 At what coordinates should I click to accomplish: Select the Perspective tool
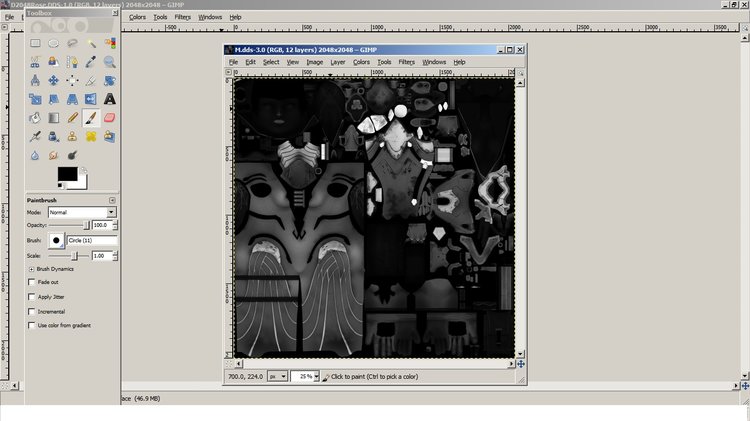(x=72, y=99)
